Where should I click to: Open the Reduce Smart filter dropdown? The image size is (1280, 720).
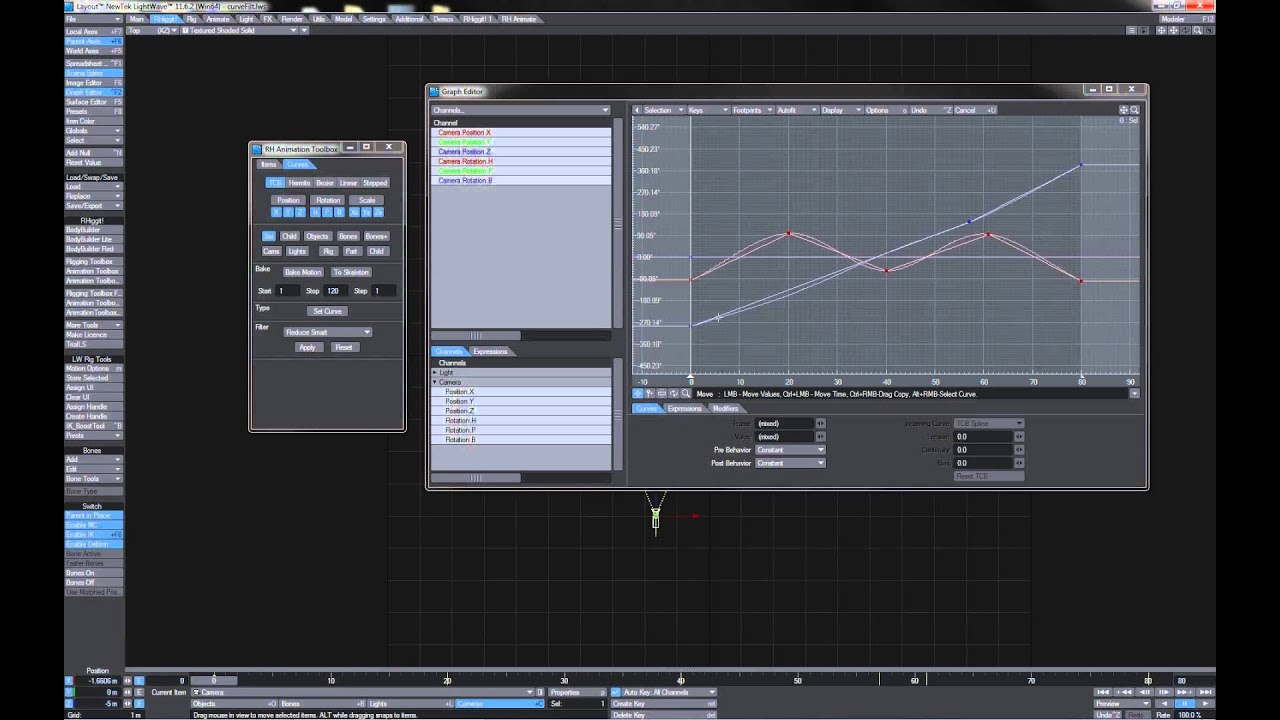coord(328,332)
